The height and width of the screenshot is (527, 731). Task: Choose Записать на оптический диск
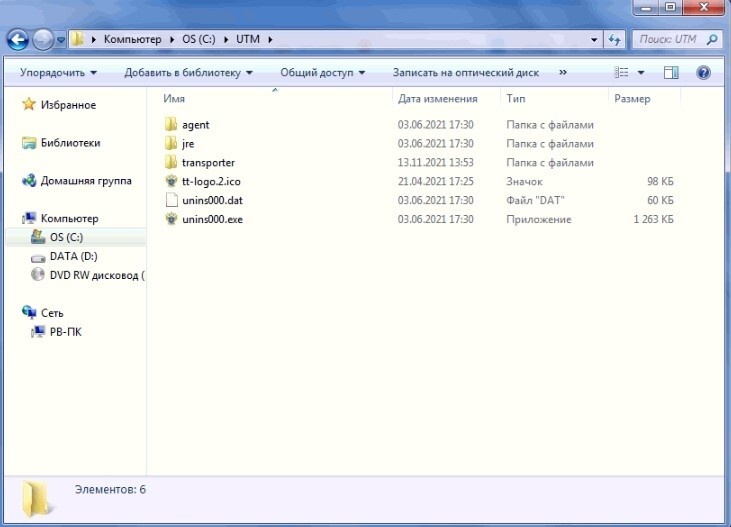click(466, 73)
